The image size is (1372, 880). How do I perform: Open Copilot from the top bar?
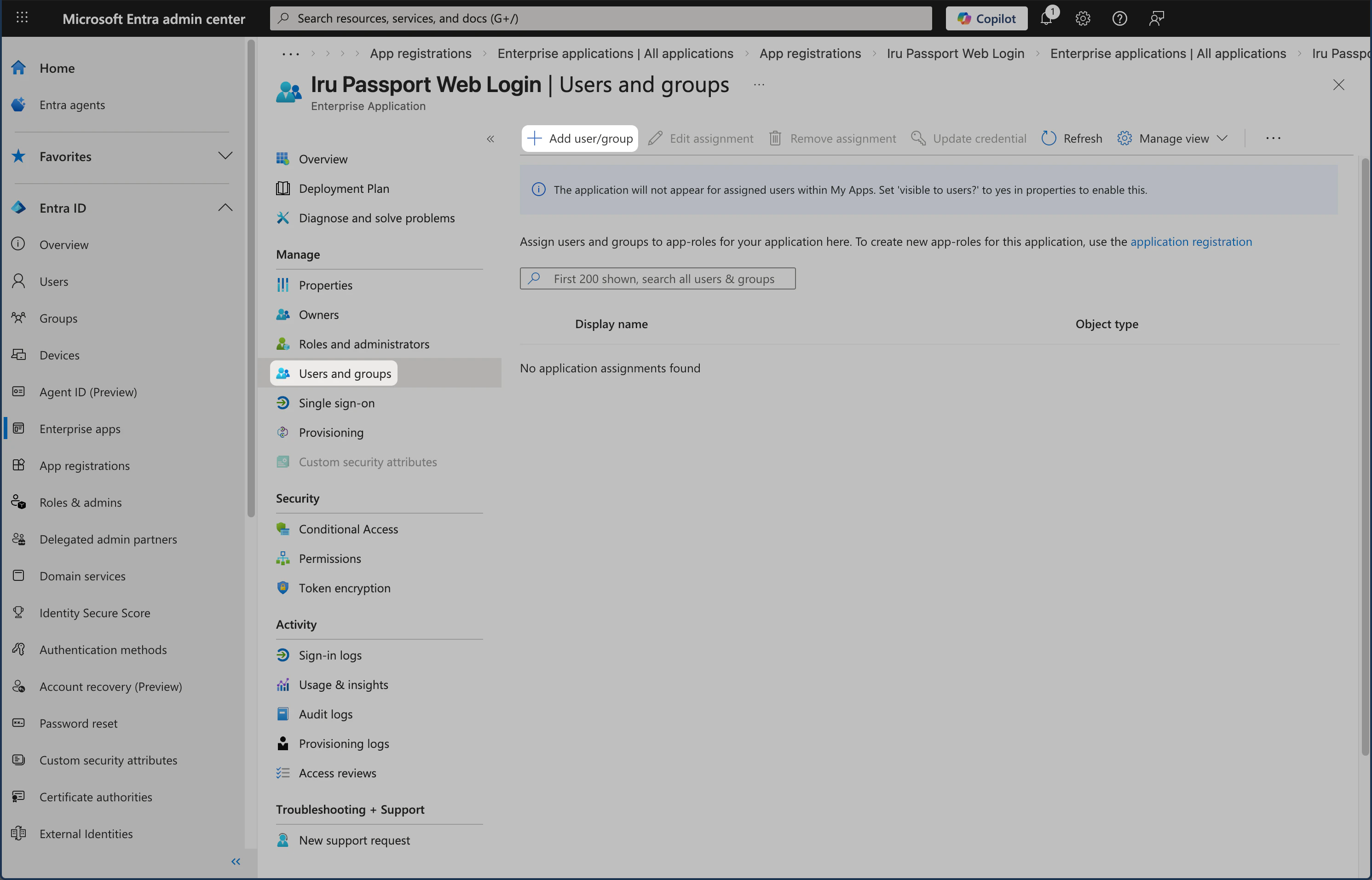coord(986,17)
